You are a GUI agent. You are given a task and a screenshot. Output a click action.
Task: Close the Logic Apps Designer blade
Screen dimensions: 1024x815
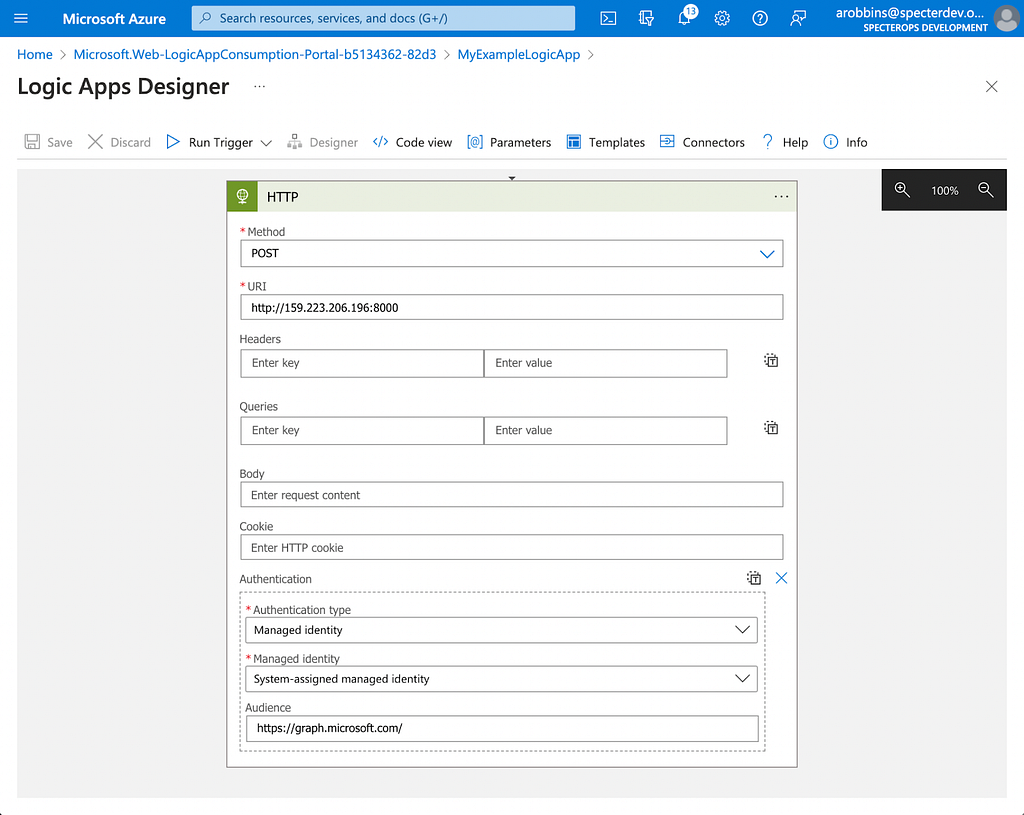991,87
